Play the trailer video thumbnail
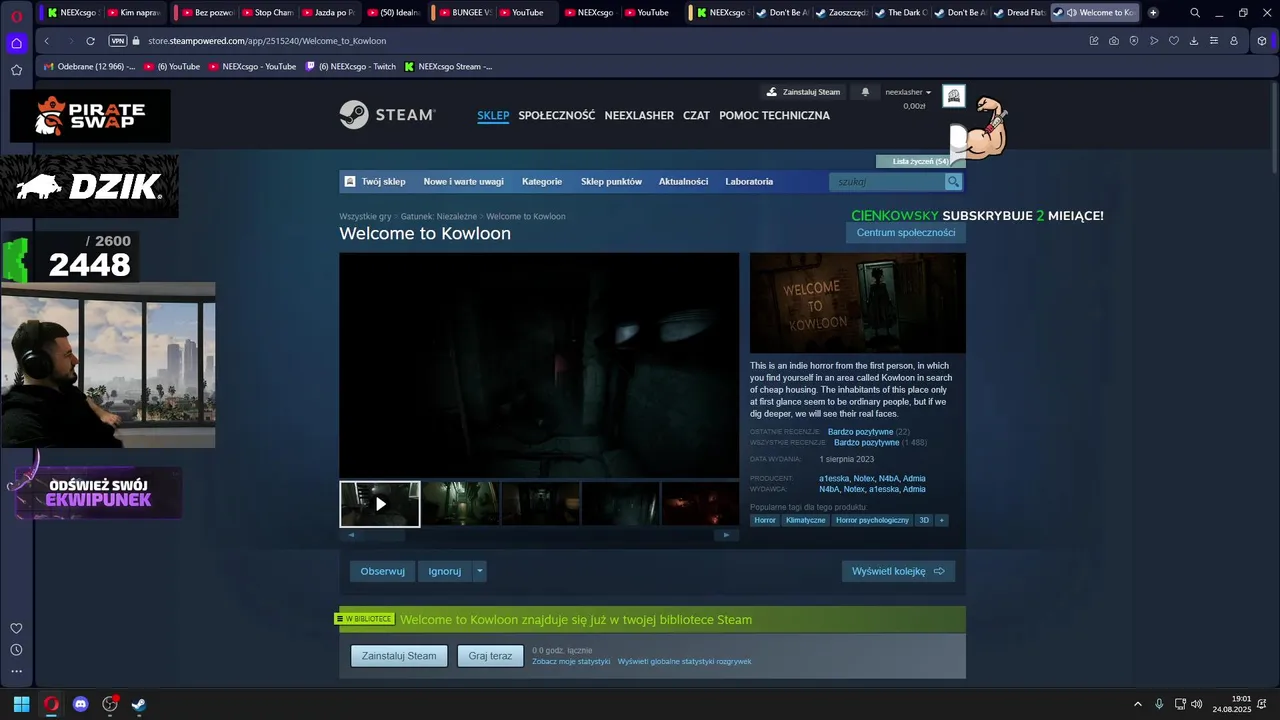This screenshot has width=1280, height=720. (x=380, y=504)
